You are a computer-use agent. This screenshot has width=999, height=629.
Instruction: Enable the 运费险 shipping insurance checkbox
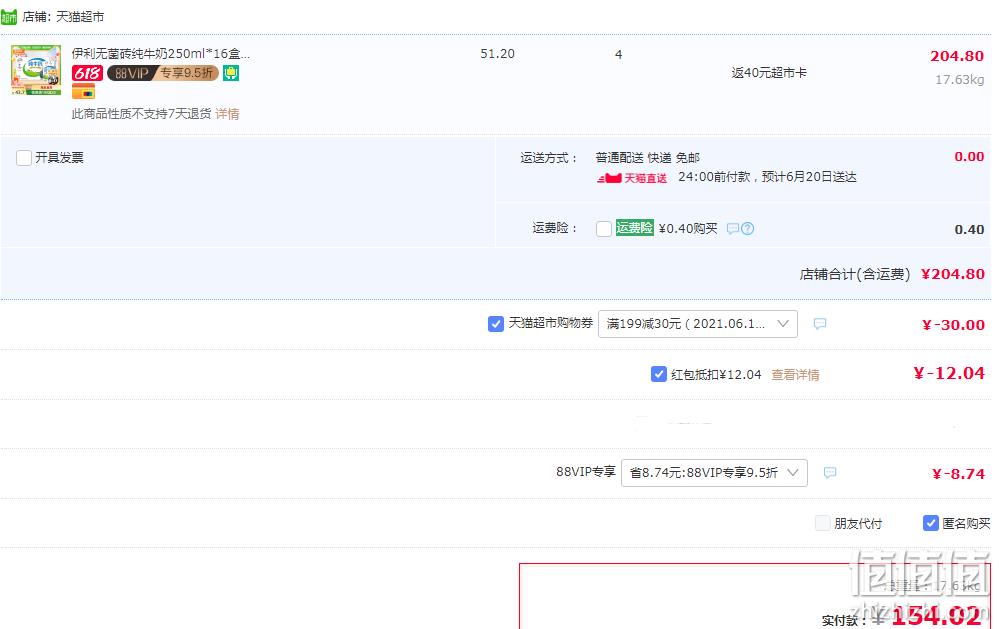coord(603,229)
